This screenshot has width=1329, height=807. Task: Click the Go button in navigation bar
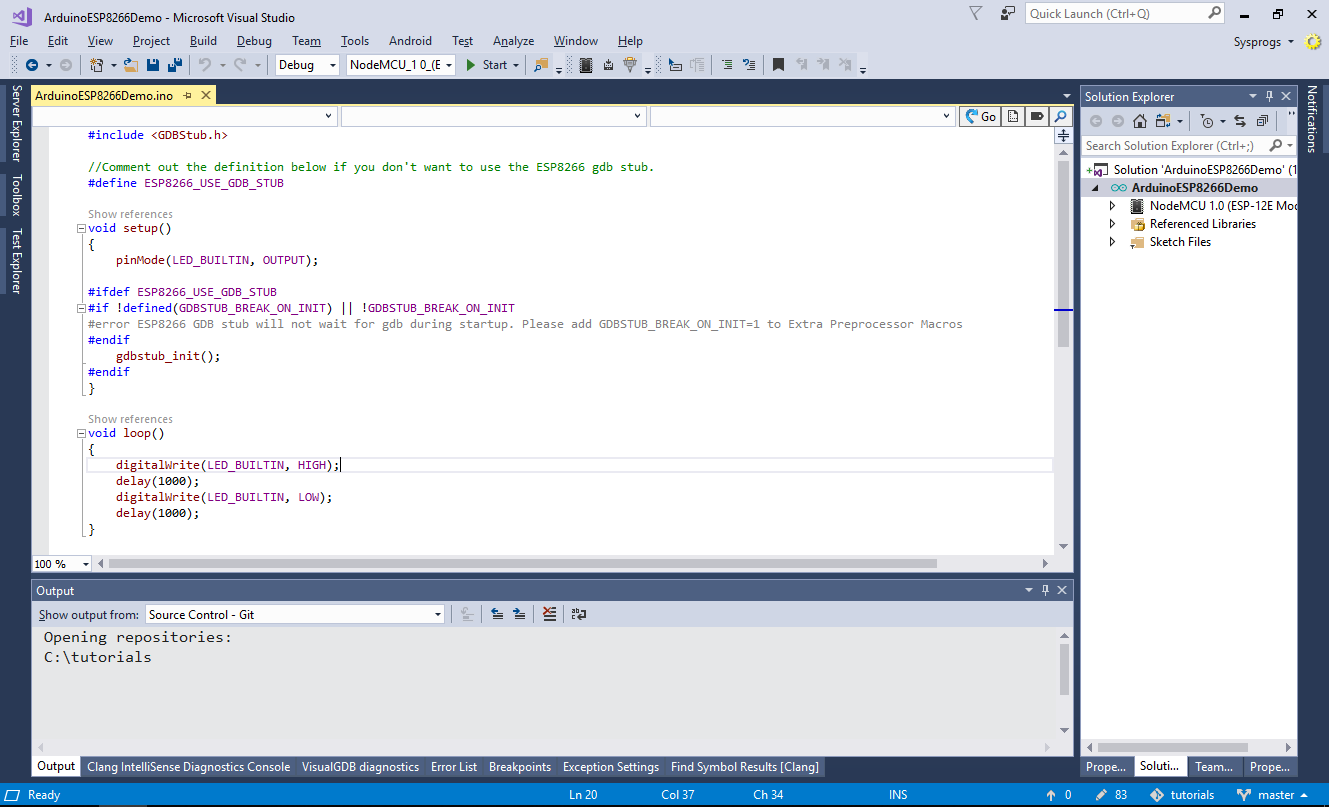coord(980,116)
